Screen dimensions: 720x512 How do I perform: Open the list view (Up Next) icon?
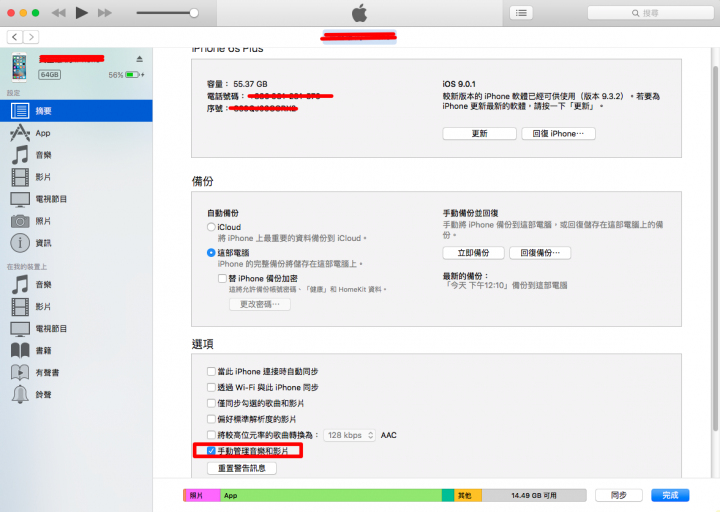[x=521, y=13]
